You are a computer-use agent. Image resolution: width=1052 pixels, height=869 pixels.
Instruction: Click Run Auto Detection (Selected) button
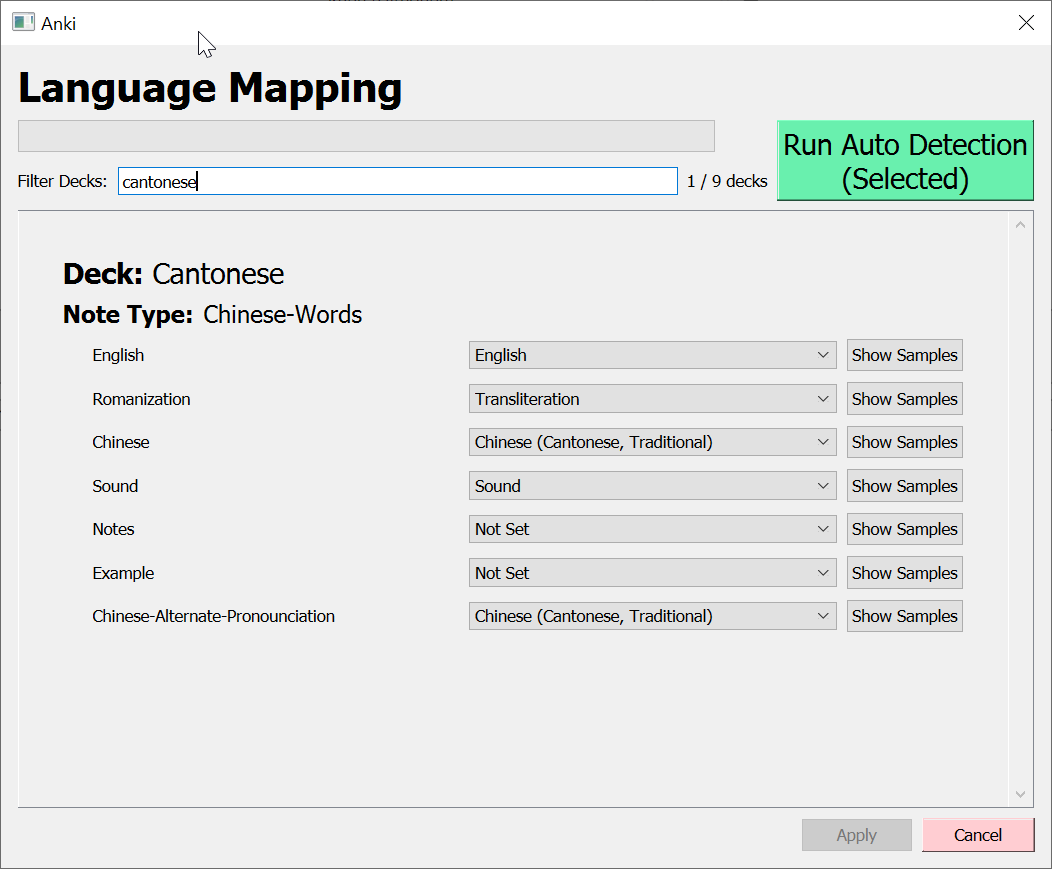905,161
